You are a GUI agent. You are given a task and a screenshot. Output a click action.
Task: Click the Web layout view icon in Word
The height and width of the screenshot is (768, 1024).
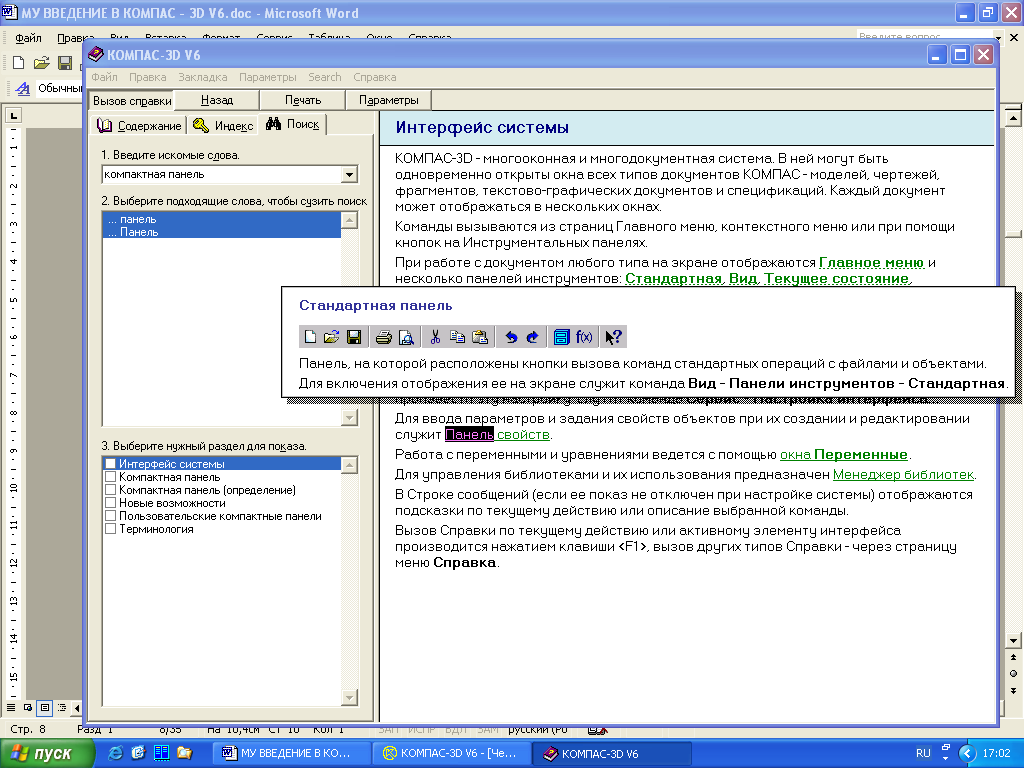tap(27, 707)
